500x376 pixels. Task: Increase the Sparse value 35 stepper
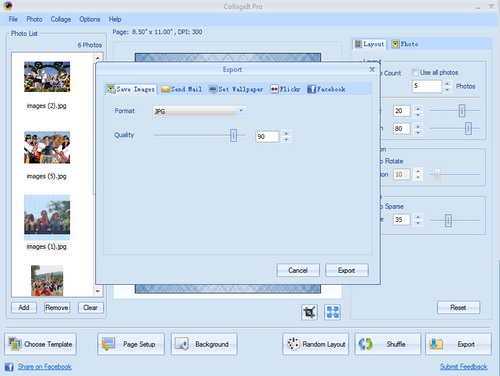coord(418,217)
